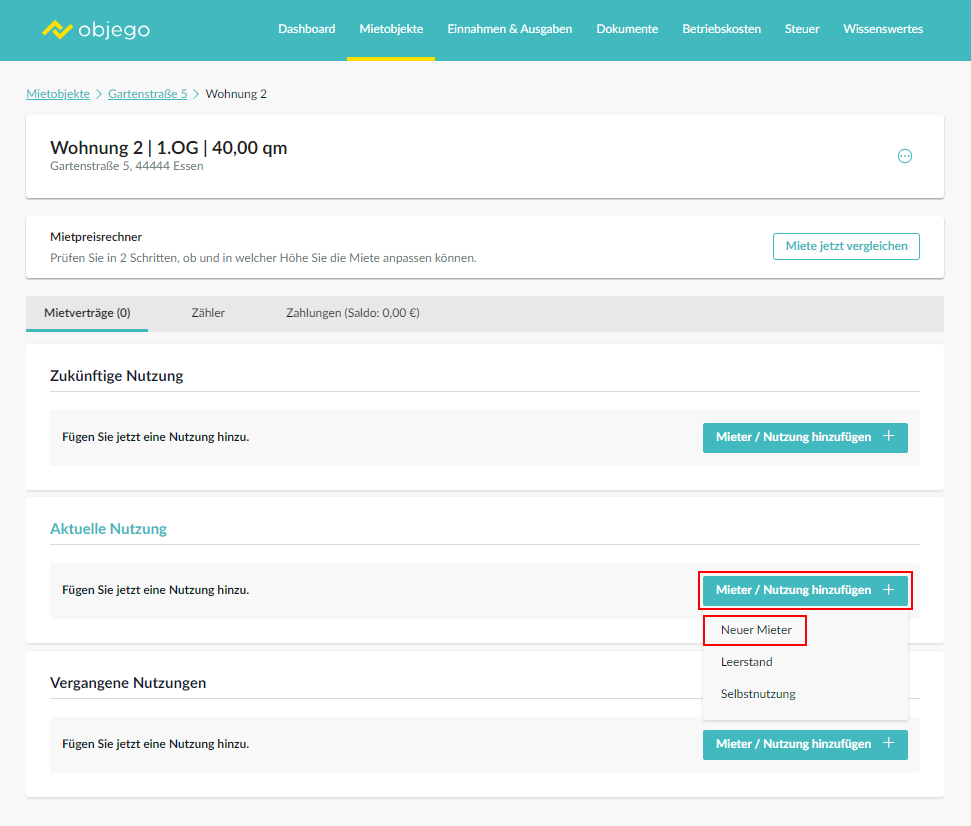Navigate to Betriebskosten
971x826 pixels.
721,29
